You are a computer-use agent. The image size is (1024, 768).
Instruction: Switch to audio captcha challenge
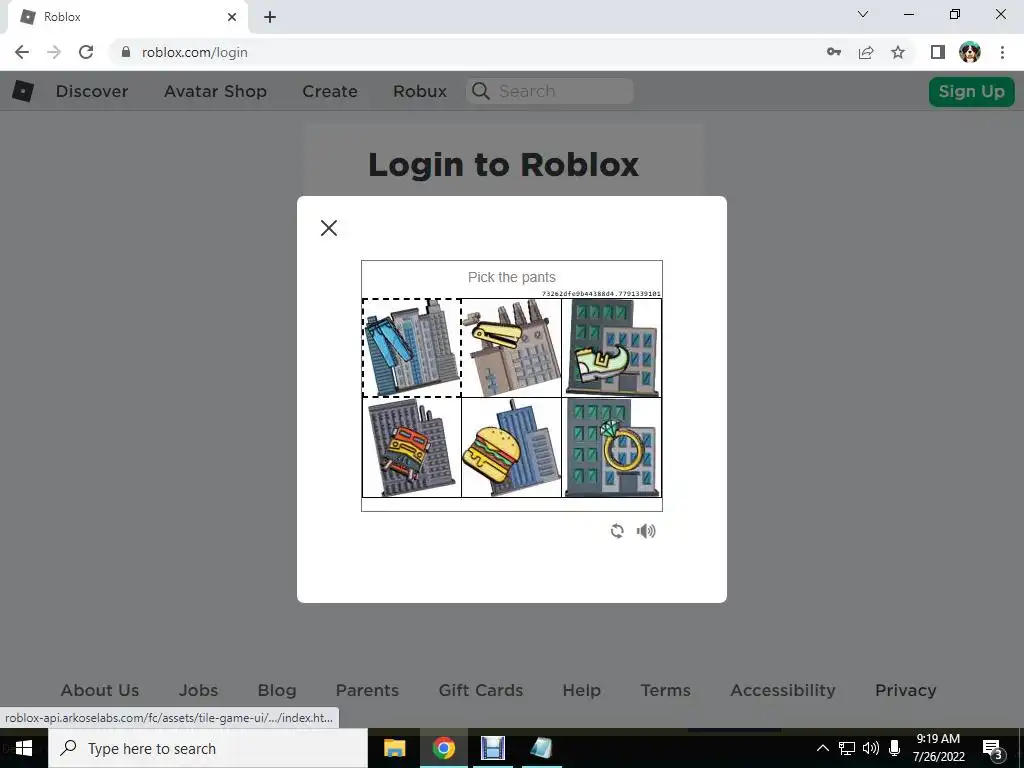(646, 531)
